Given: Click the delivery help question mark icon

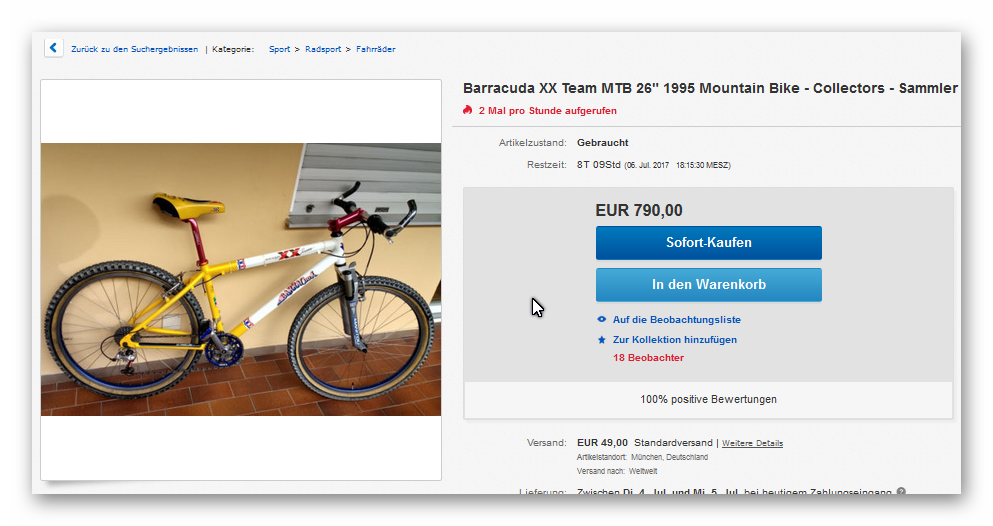Looking at the screenshot, I should coord(901,492).
